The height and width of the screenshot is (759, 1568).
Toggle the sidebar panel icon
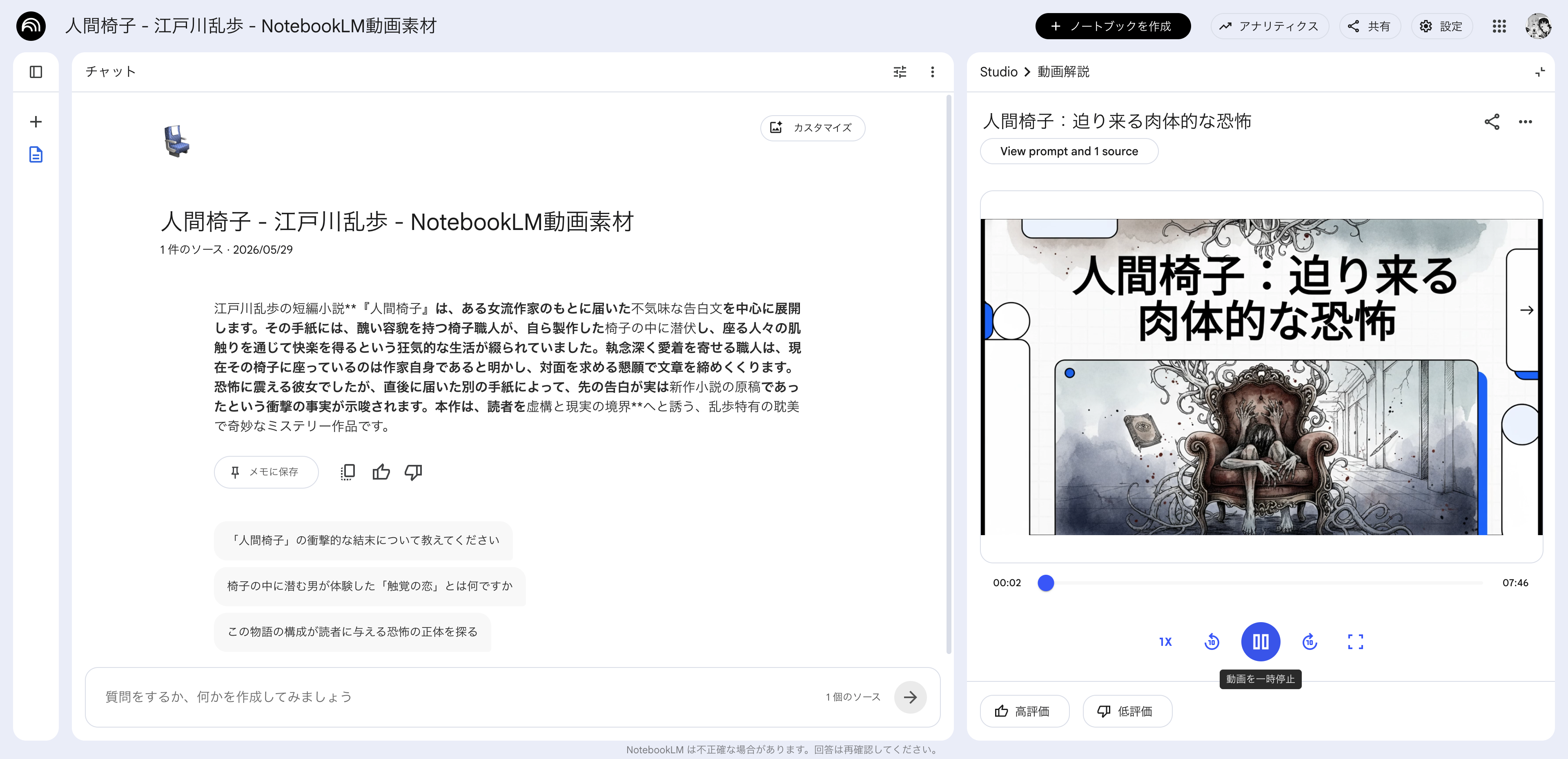[36, 72]
